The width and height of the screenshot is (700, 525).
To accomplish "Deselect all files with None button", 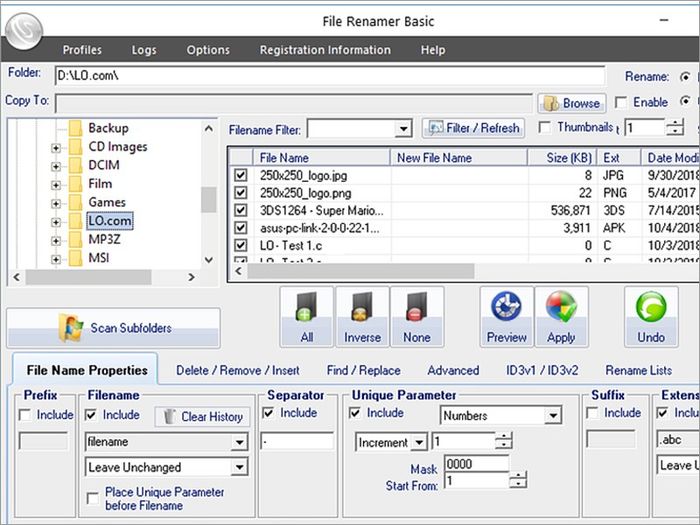I will [x=417, y=317].
